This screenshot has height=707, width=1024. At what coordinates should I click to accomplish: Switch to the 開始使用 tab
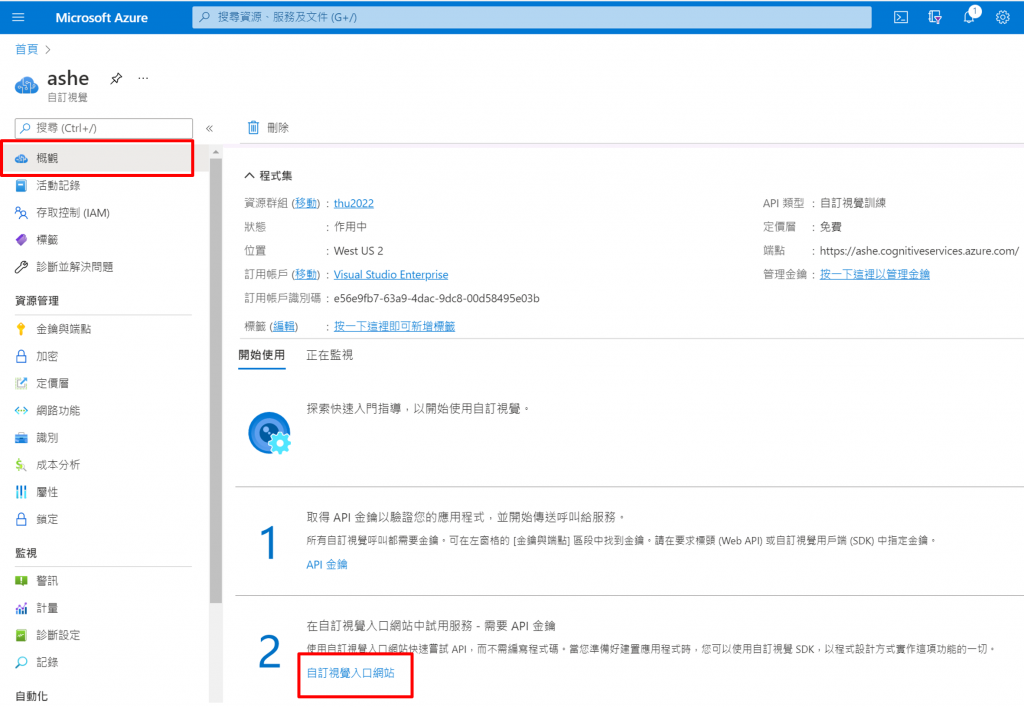point(262,355)
